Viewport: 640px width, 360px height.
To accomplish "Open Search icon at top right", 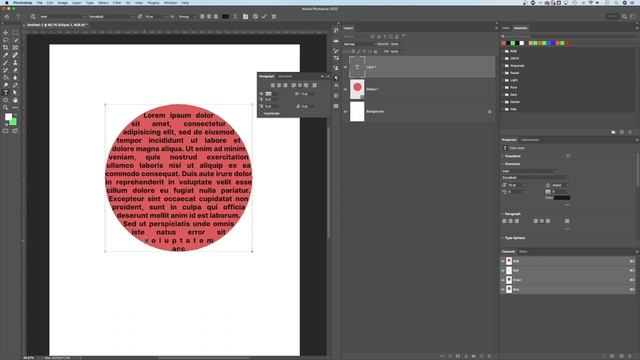I will point(624,17).
